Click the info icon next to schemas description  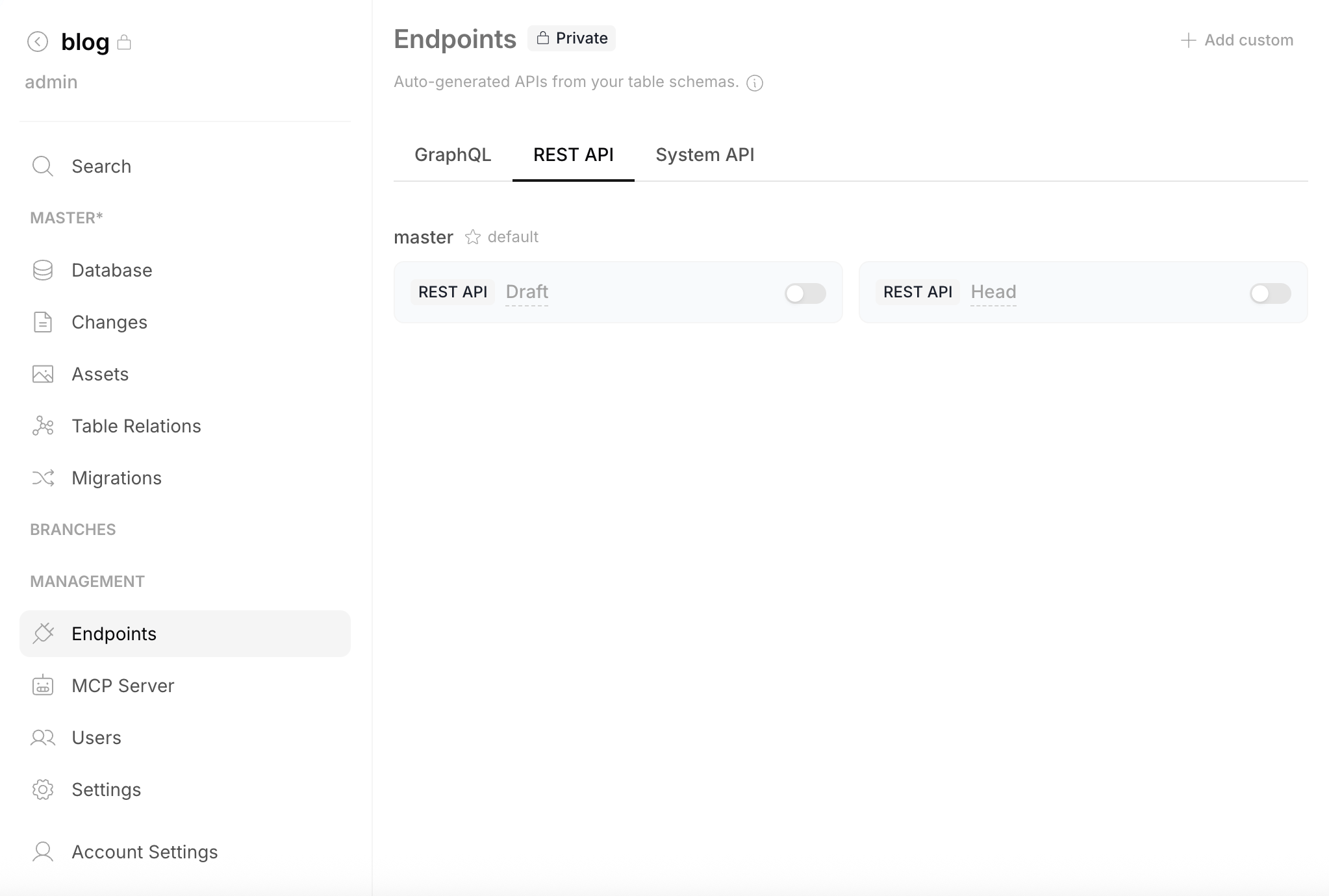755,82
